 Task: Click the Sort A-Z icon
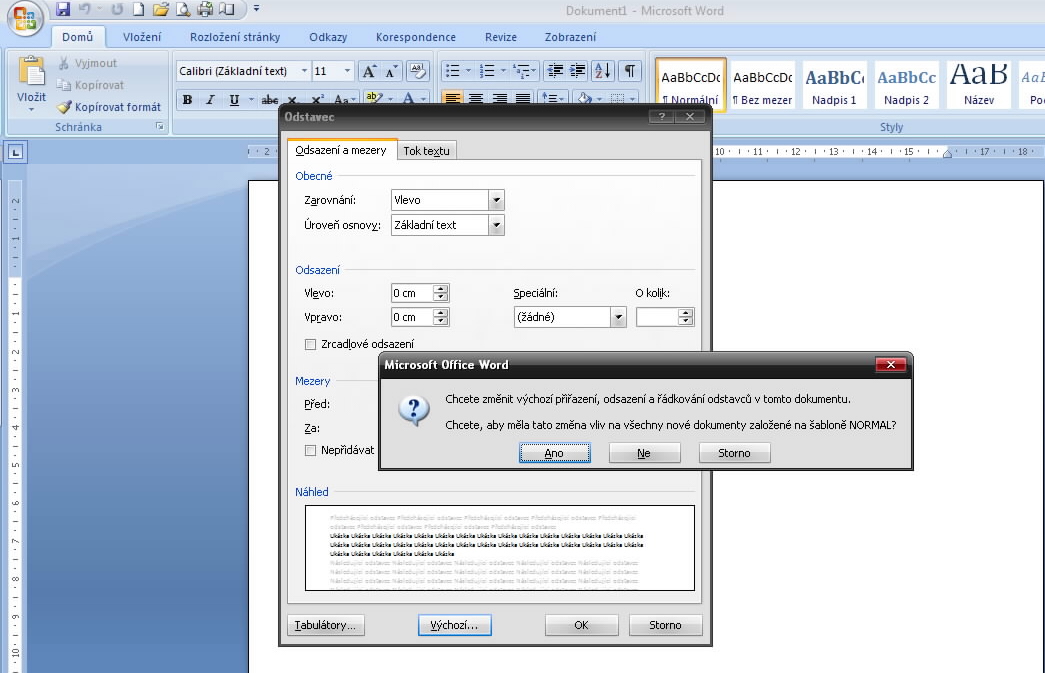tap(602, 71)
